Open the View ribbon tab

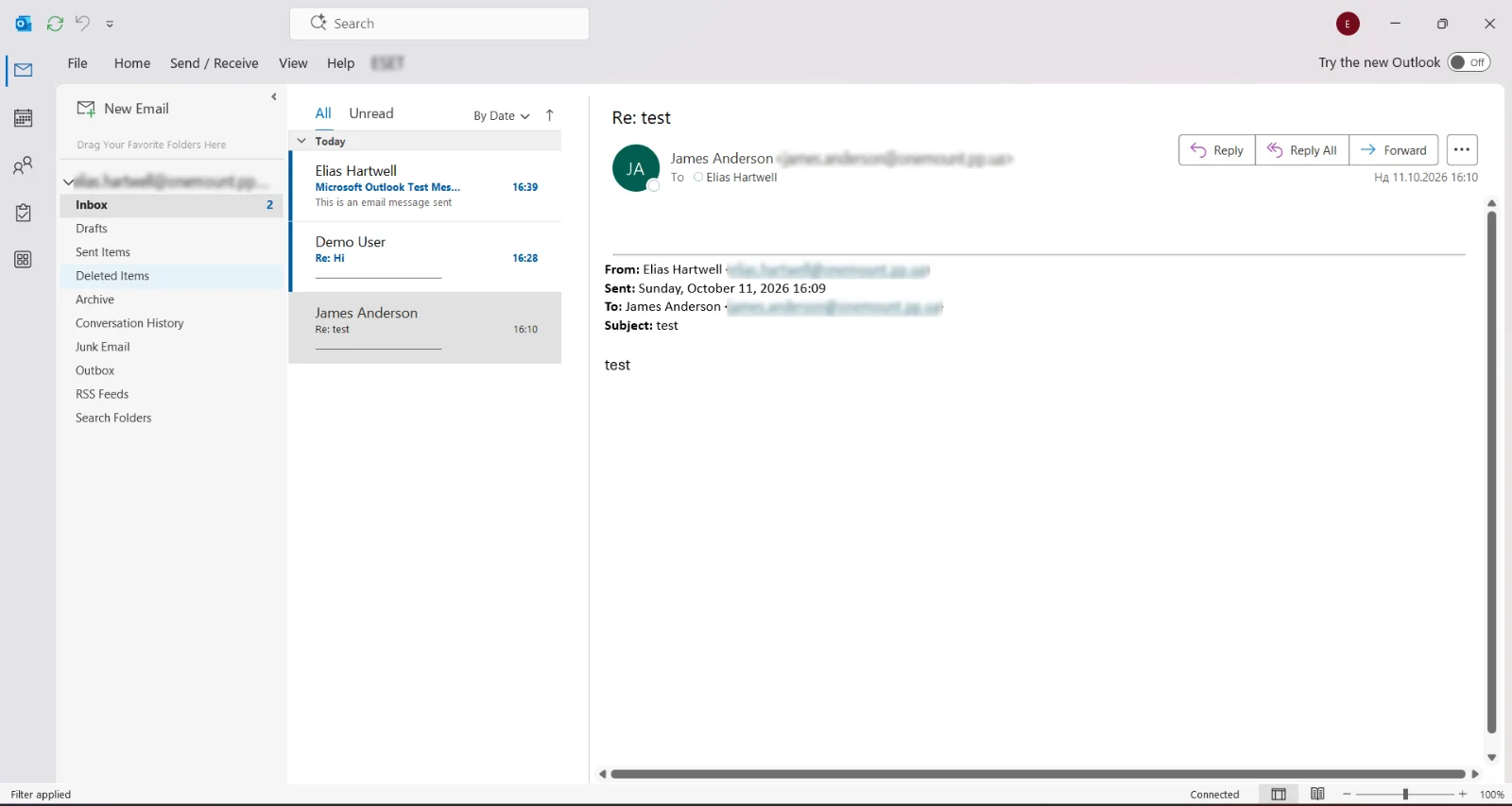pyautogui.click(x=293, y=63)
